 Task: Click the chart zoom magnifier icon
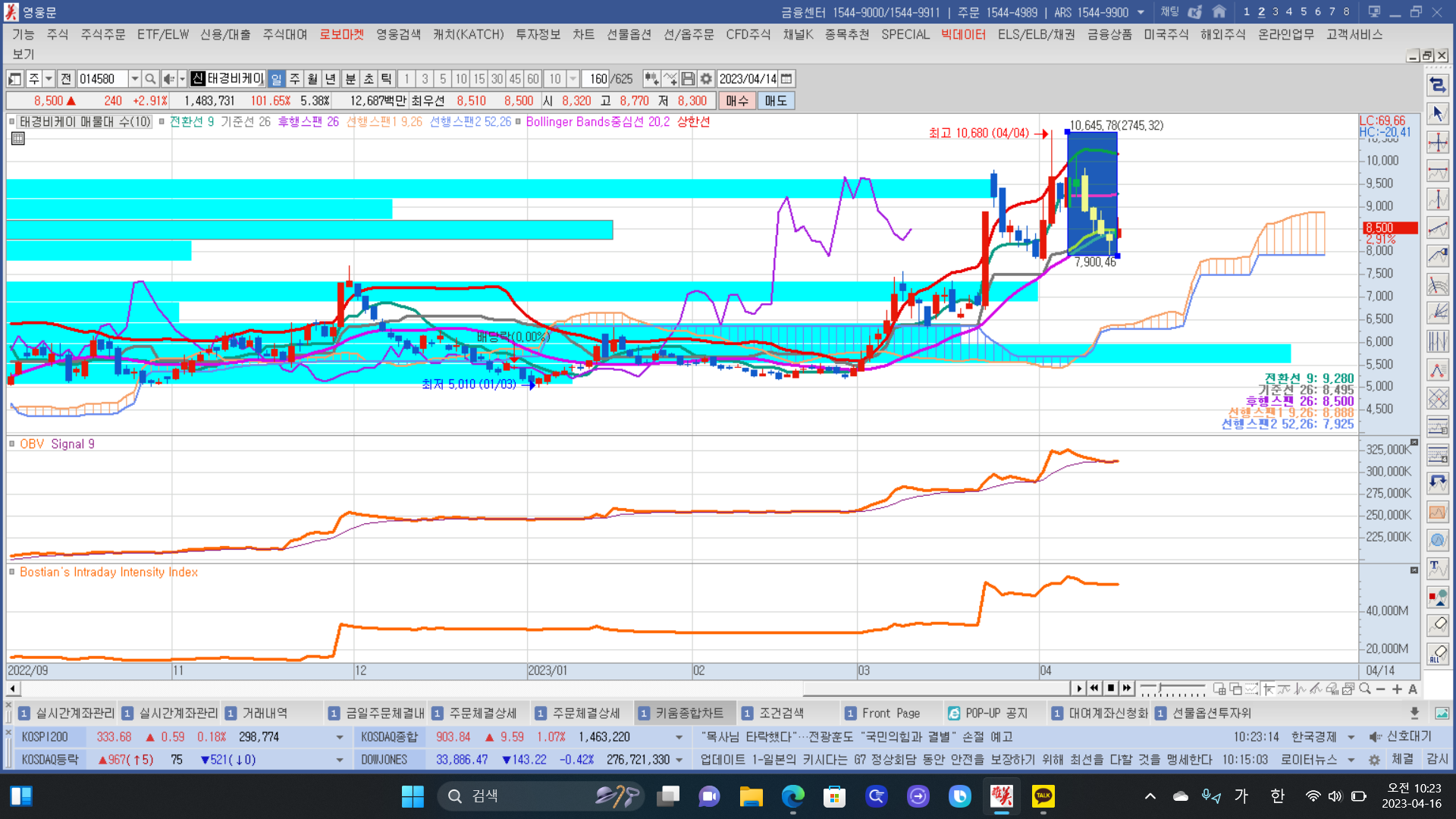click(x=1365, y=689)
